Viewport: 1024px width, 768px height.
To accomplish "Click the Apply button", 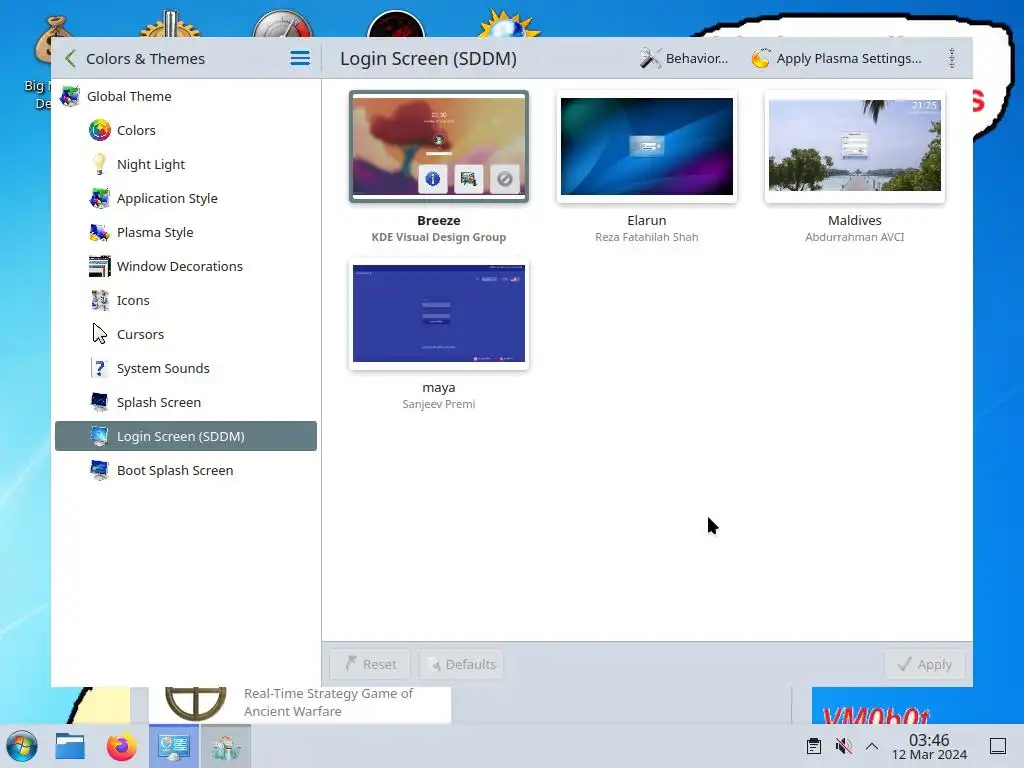I will (x=925, y=664).
